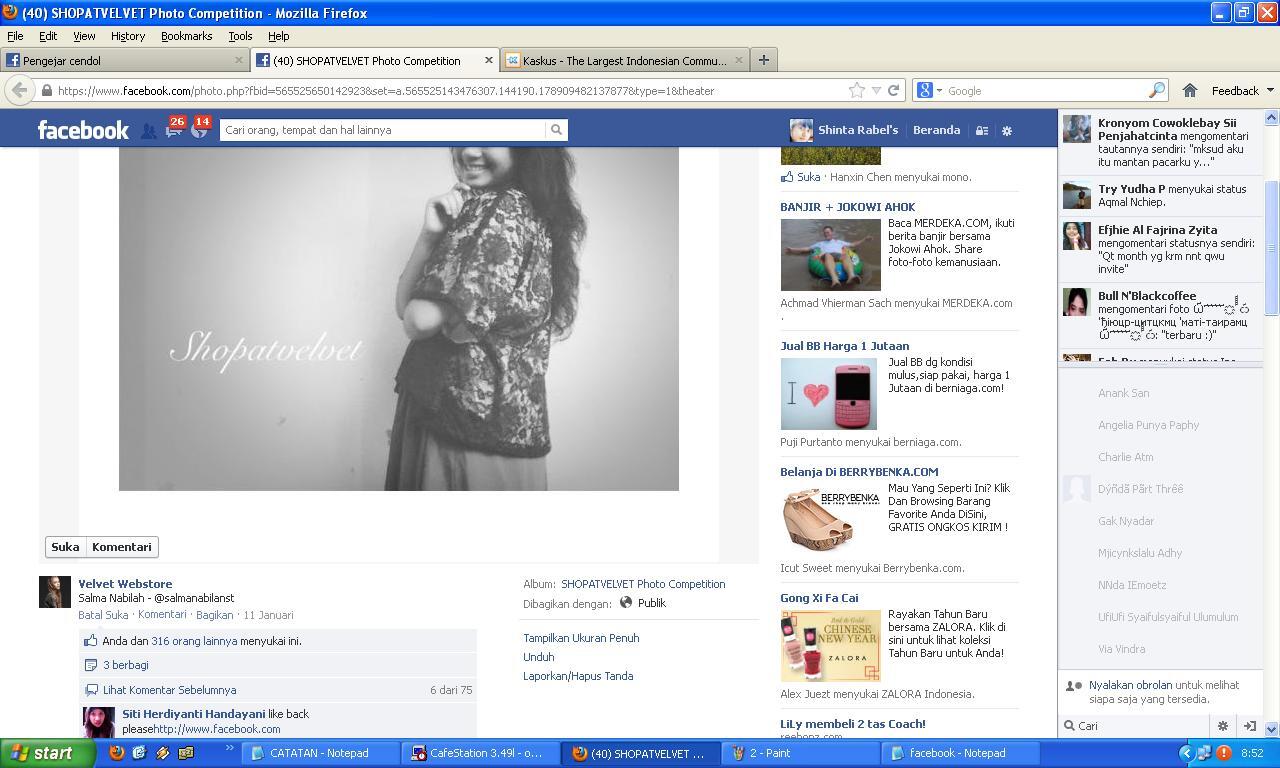Bookmark this page with star icon

click(x=857, y=90)
